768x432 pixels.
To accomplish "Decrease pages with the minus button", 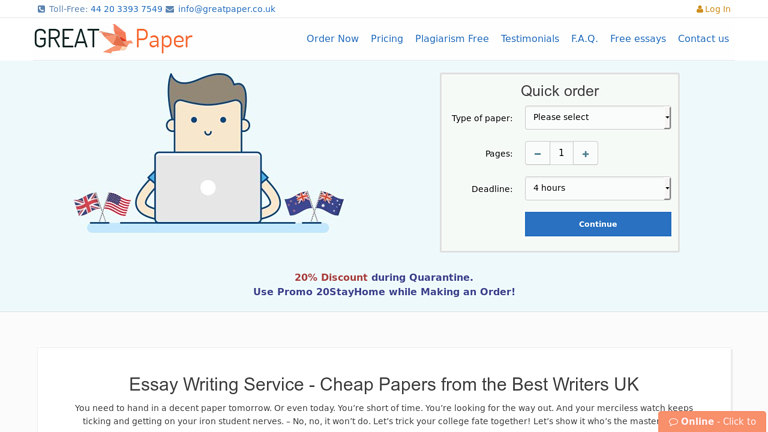I will (x=537, y=153).
